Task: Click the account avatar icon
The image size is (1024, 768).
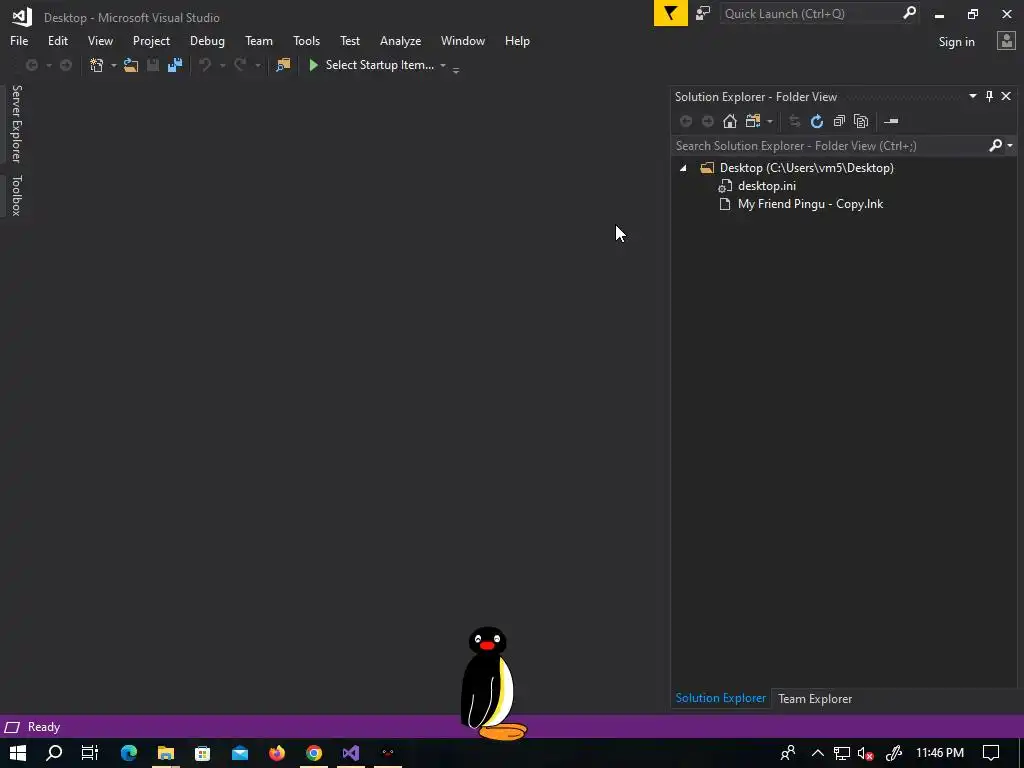Action: point(1006,41)
